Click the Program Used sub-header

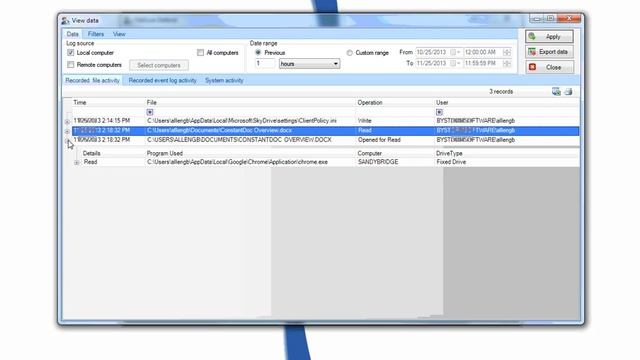pyautogui.click(x=165, y=153)
